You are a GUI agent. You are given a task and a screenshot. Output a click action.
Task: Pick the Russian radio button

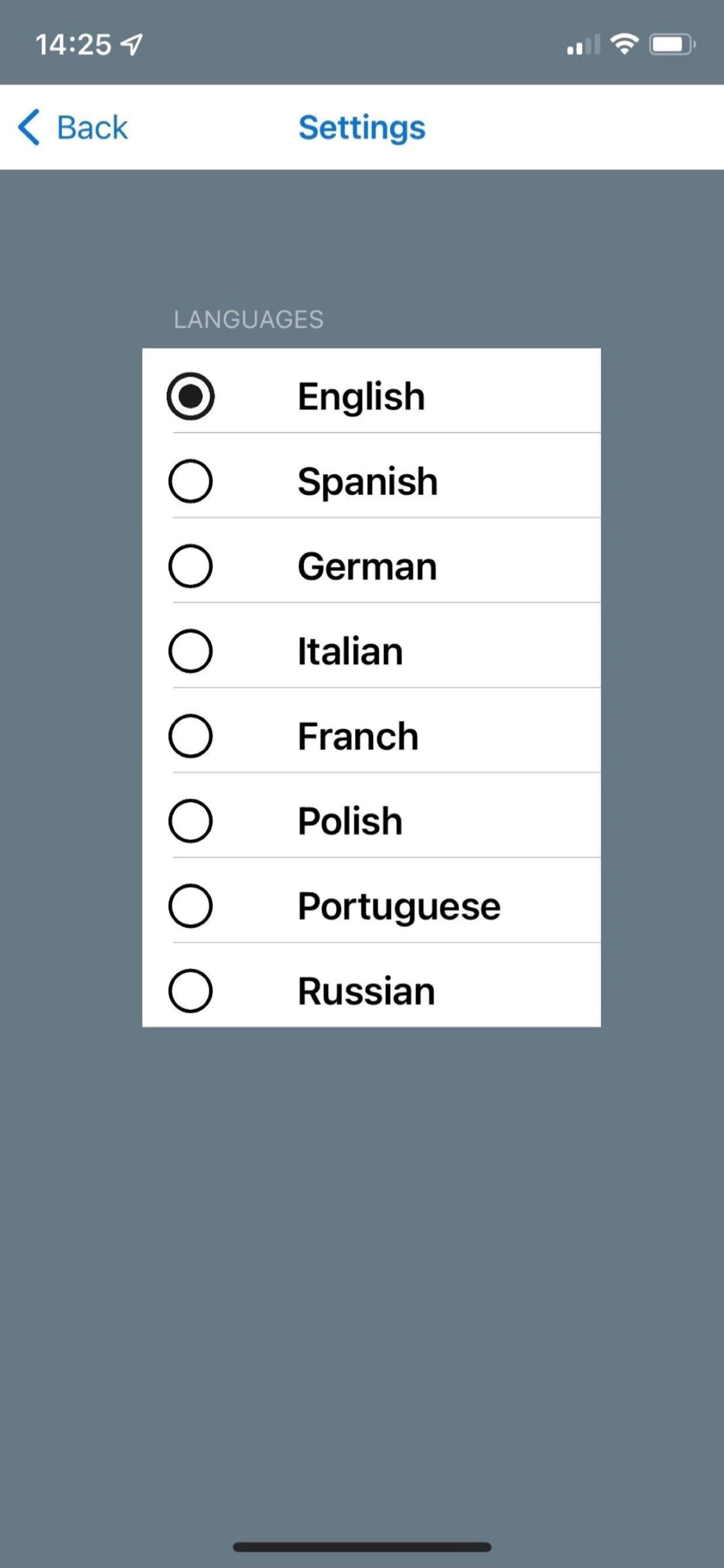[190, 991]
